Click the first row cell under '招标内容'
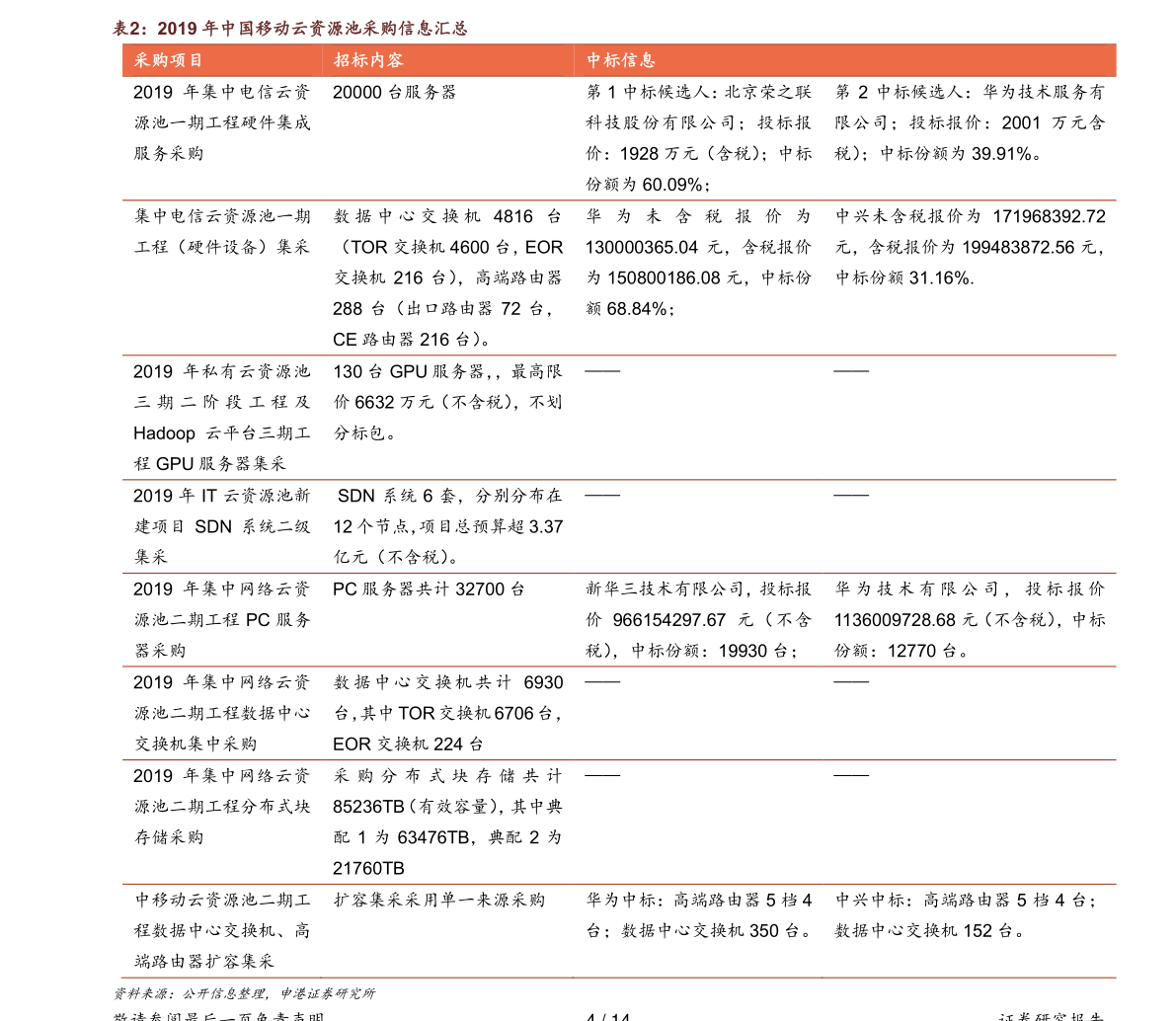This screenshot has width=1176, height=1021. point(454,138)
